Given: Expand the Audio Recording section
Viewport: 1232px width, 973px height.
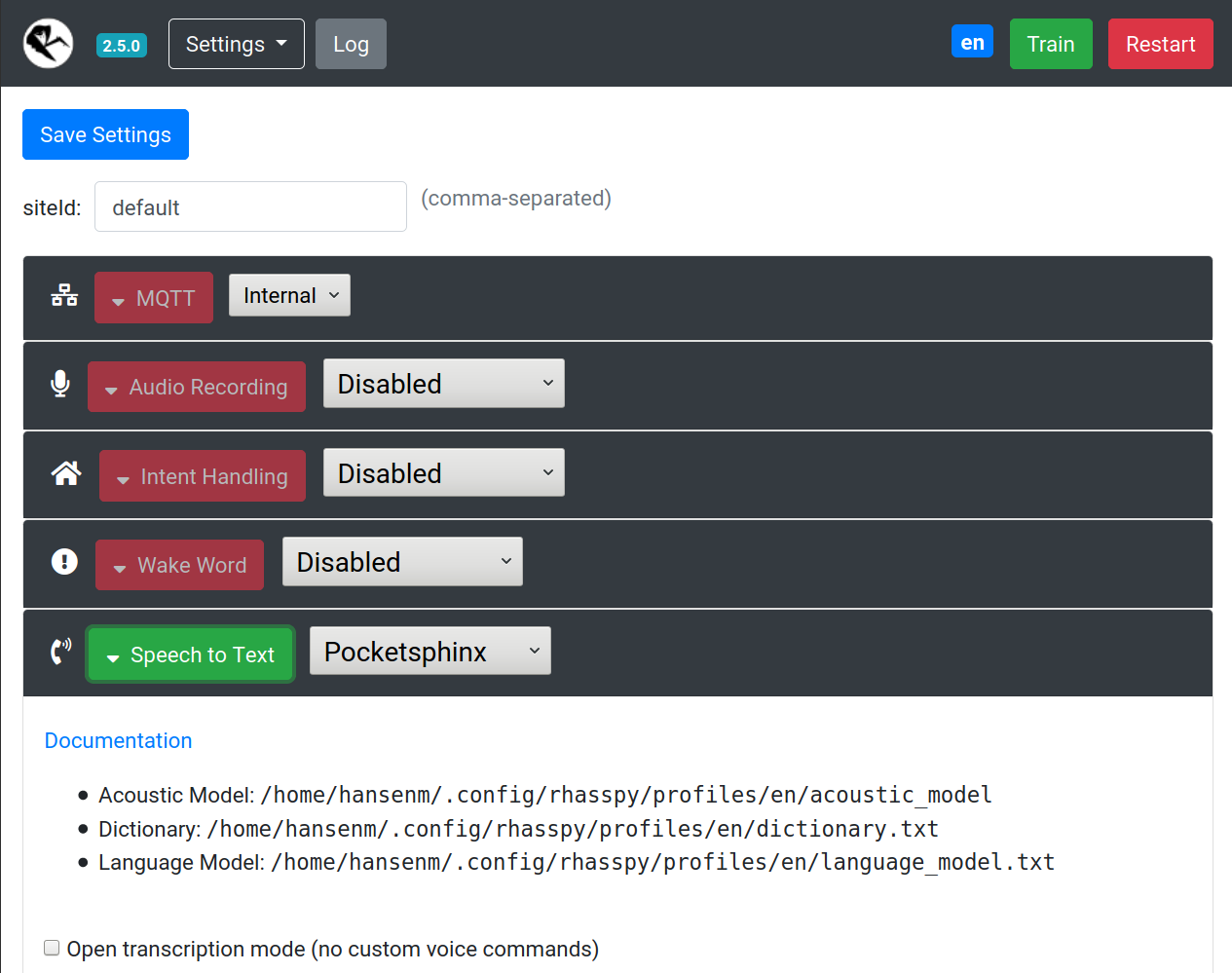Looking at the screenshot, I should click(196, 386).
